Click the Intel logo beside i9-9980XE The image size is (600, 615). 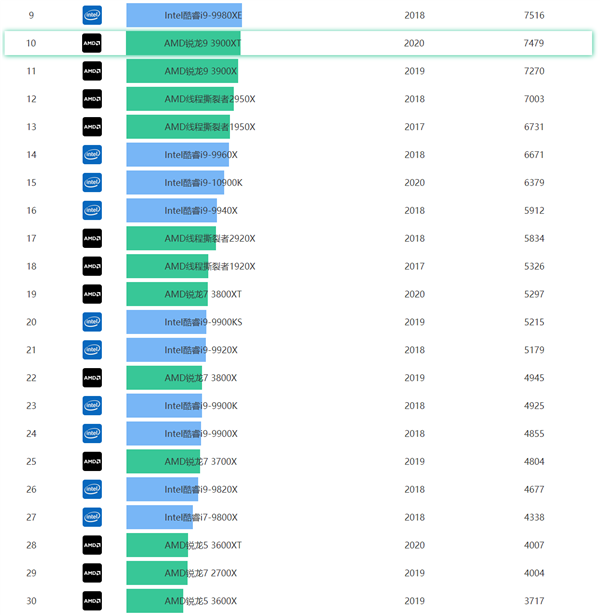[92, 15]
